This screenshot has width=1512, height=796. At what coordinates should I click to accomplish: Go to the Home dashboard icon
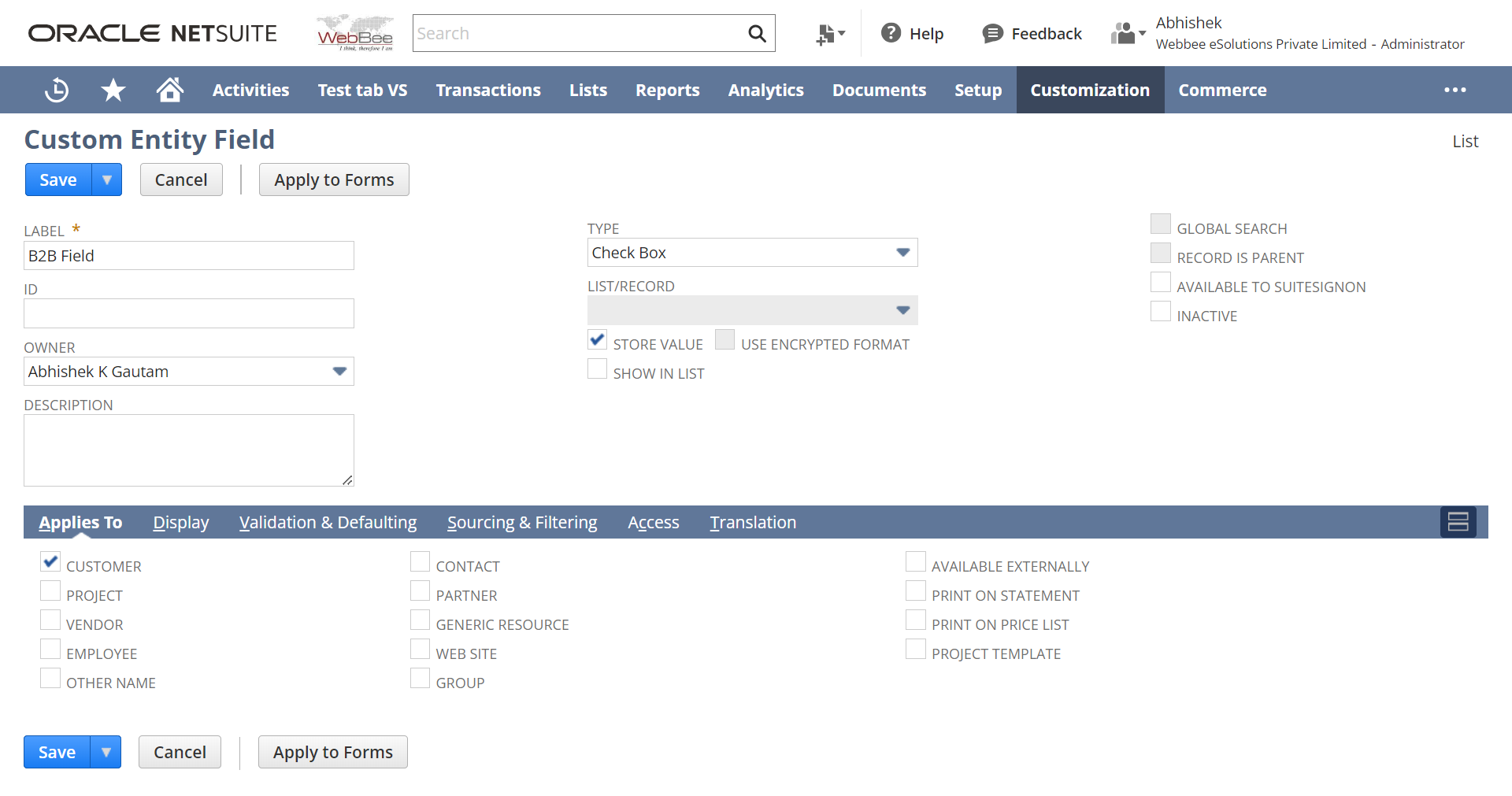169,90
